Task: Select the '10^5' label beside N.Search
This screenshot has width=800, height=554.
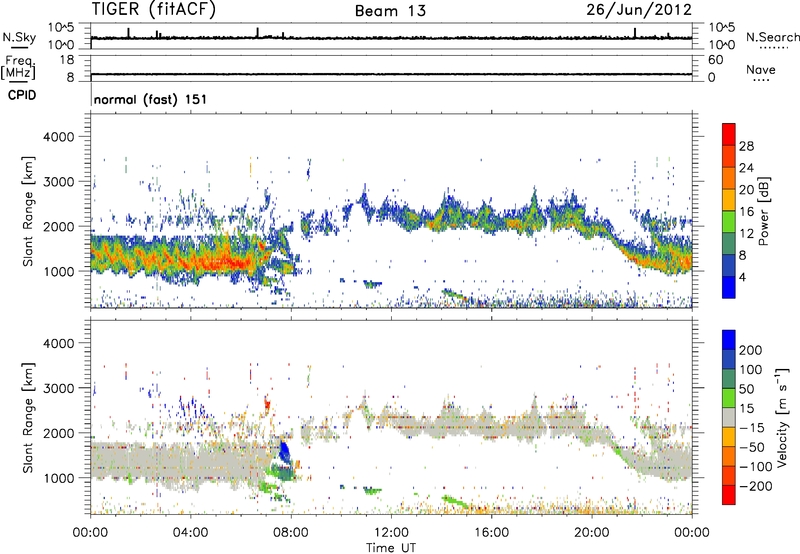Action: click(x=722, y=28)
